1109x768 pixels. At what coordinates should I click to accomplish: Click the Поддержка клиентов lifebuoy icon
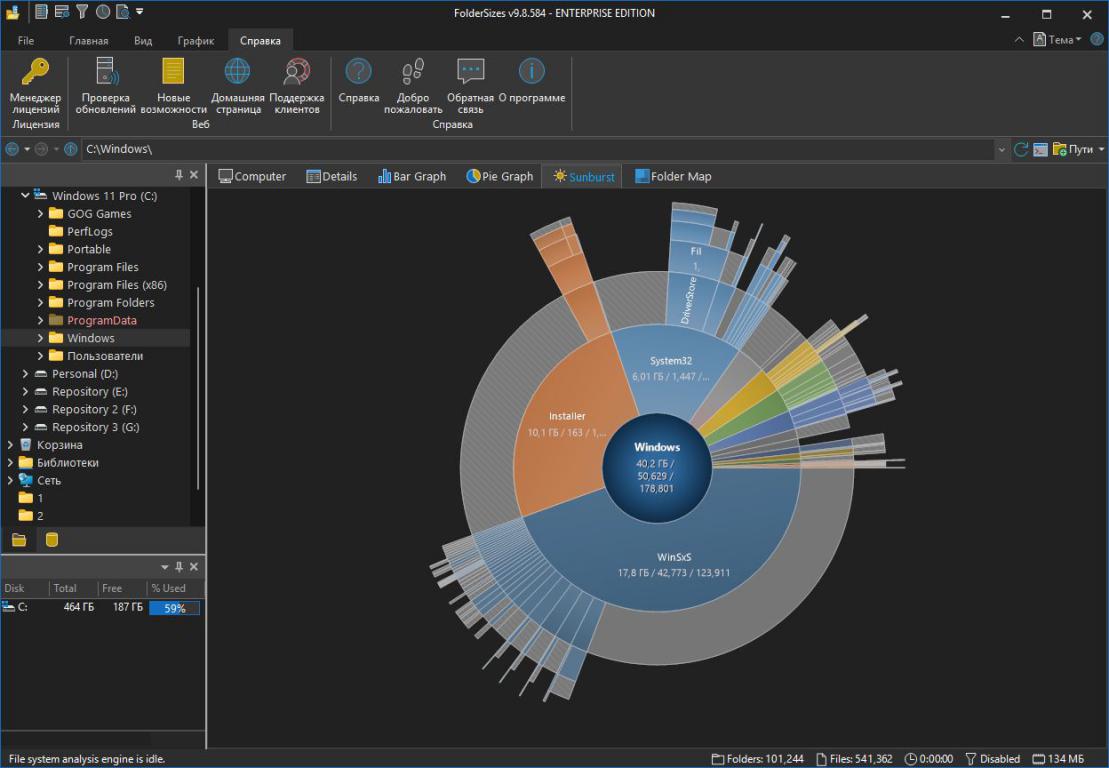click(296, 73)
